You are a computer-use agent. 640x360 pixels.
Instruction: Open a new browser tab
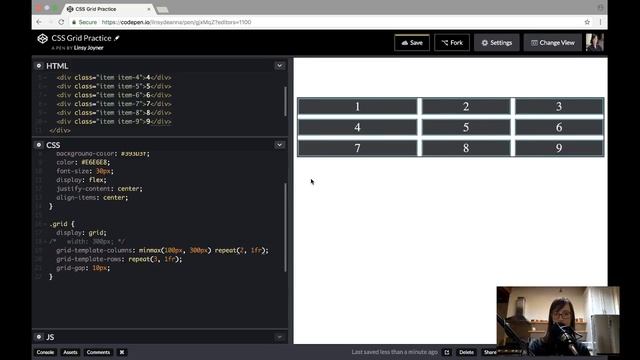(x=162, y=9)
